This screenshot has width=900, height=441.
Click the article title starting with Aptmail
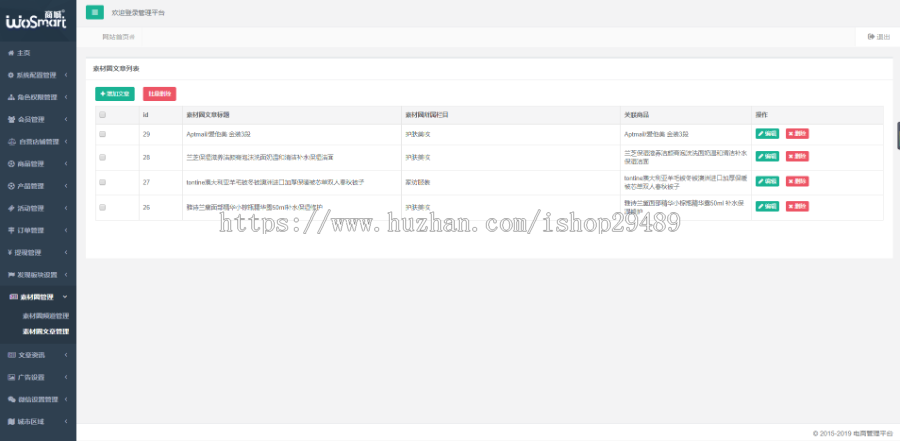[219, 134]
